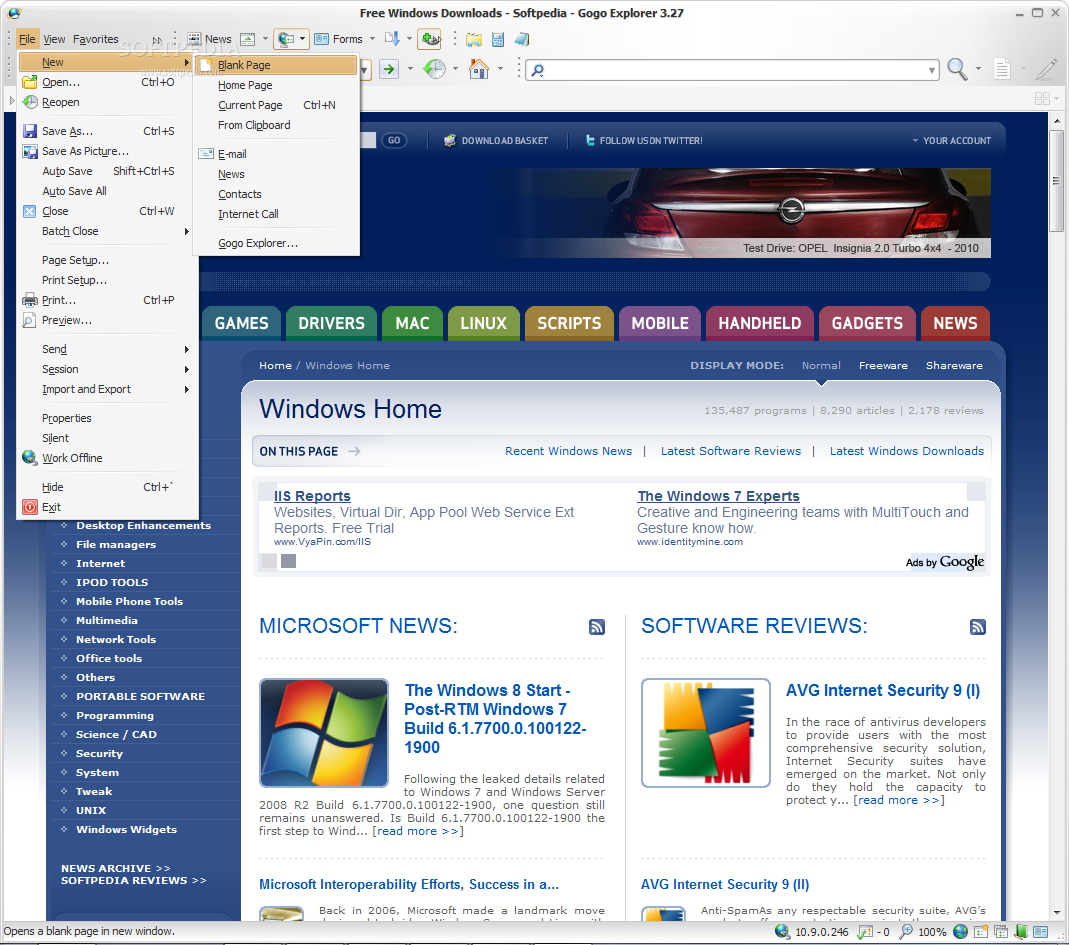Click the zoom magnifier in status bar
This screenshot has height=945, width=1069.
point(906,931)
